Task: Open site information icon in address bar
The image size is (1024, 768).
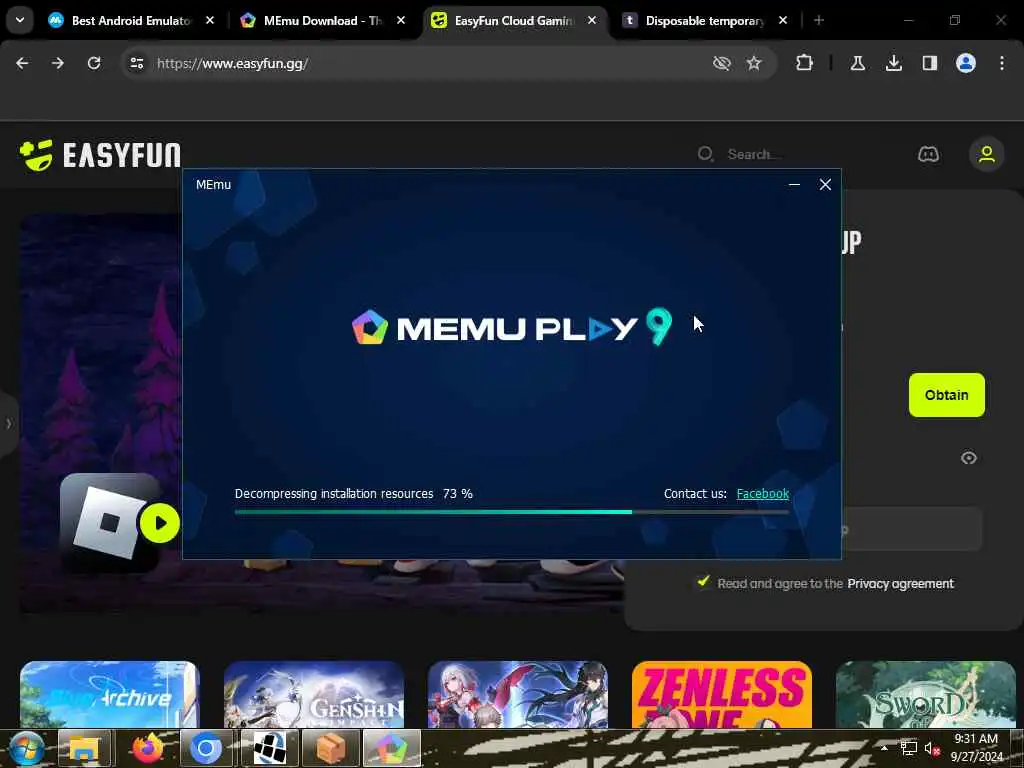Action: [x=136, y=63]
